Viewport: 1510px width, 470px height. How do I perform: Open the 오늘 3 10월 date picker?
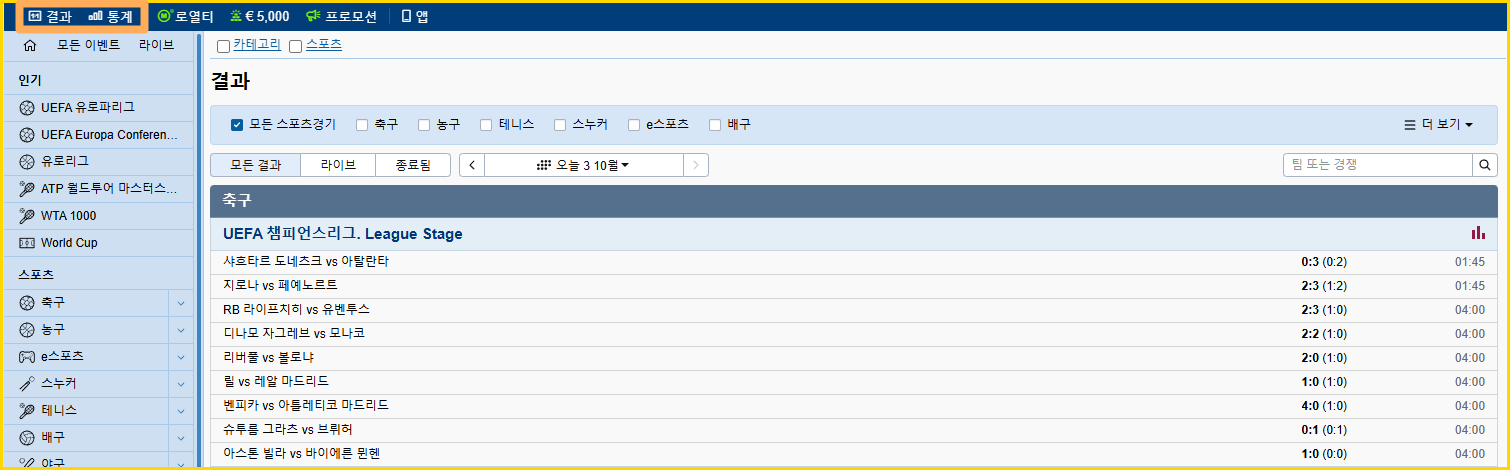[x=584, y=165]
